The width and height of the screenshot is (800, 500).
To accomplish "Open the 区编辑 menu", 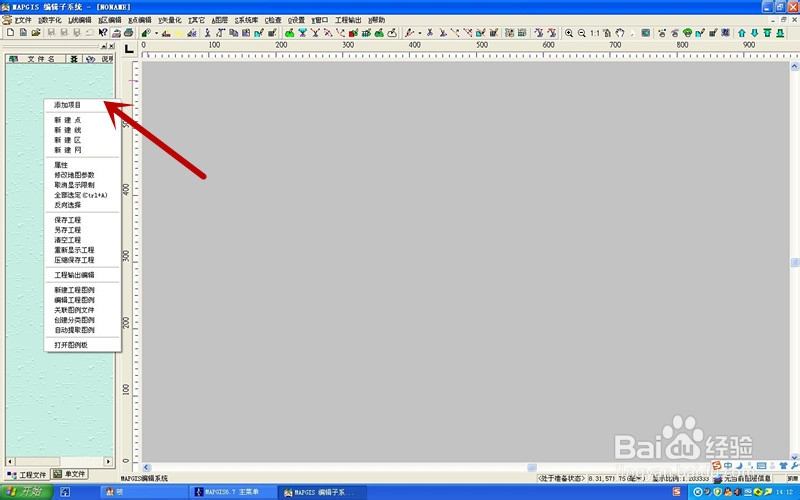I will coord(110,20).
